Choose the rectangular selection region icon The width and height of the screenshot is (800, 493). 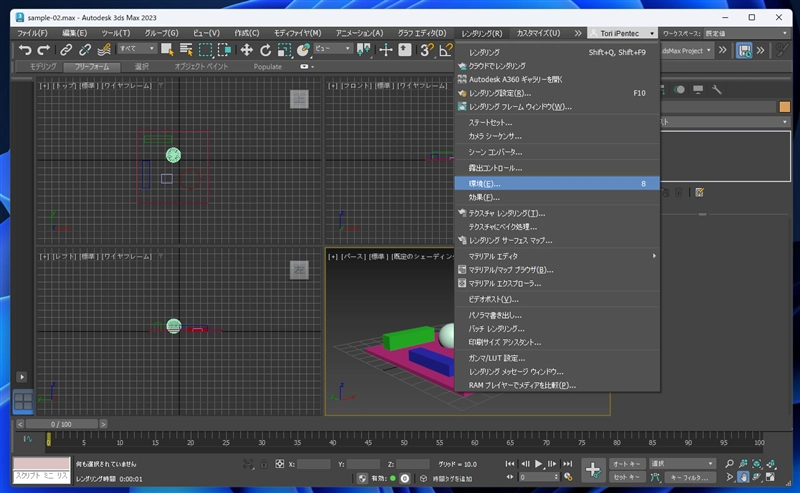pyautogui.click(x=205, y=50)
